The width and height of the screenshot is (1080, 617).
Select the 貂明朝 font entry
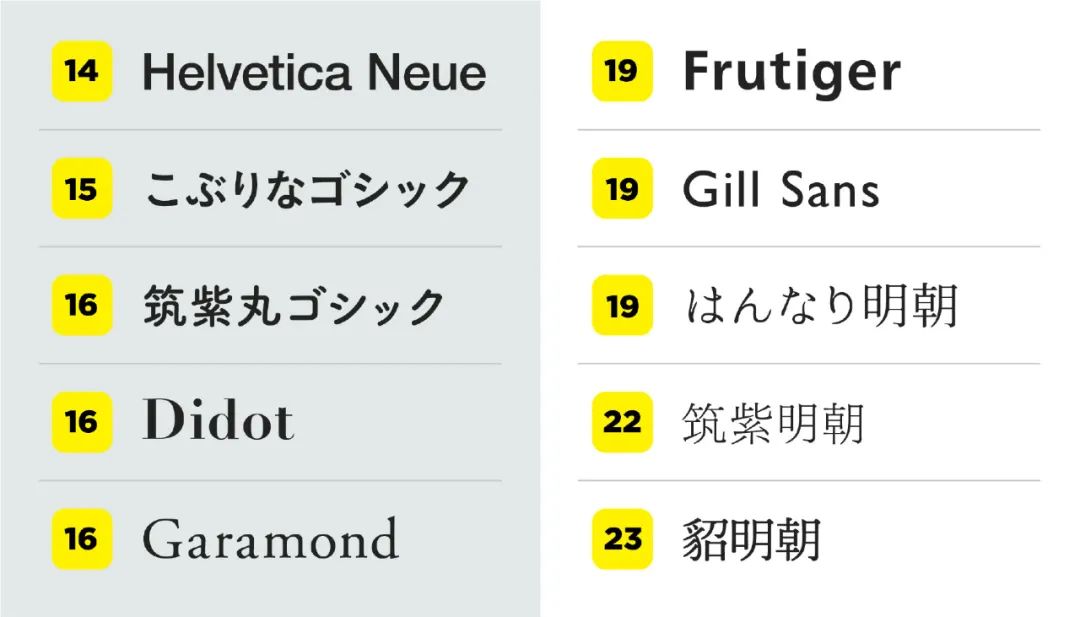click(751, 540)
